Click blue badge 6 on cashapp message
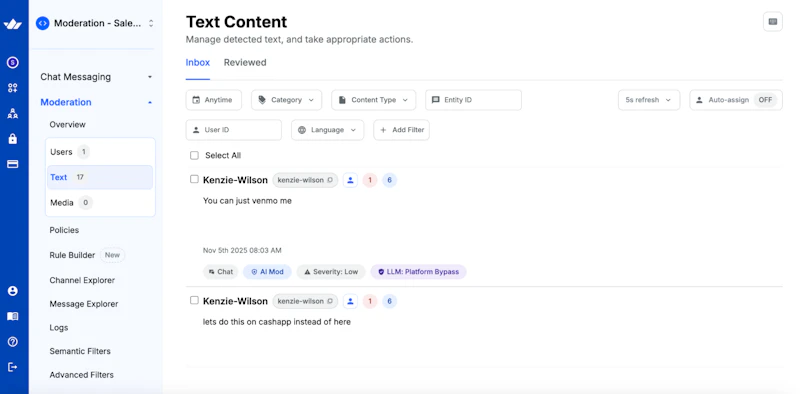 [389, 301]
